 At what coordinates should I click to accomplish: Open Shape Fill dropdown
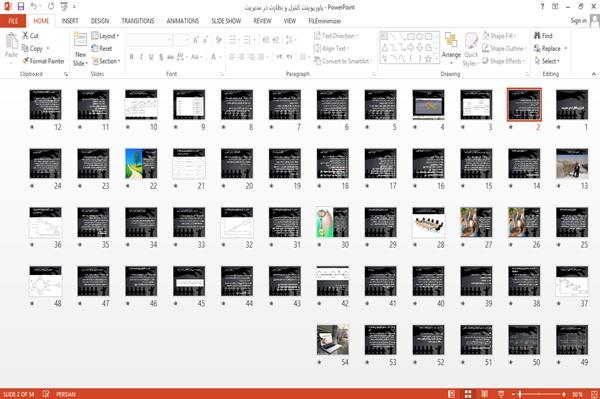(x=499, y=36)
